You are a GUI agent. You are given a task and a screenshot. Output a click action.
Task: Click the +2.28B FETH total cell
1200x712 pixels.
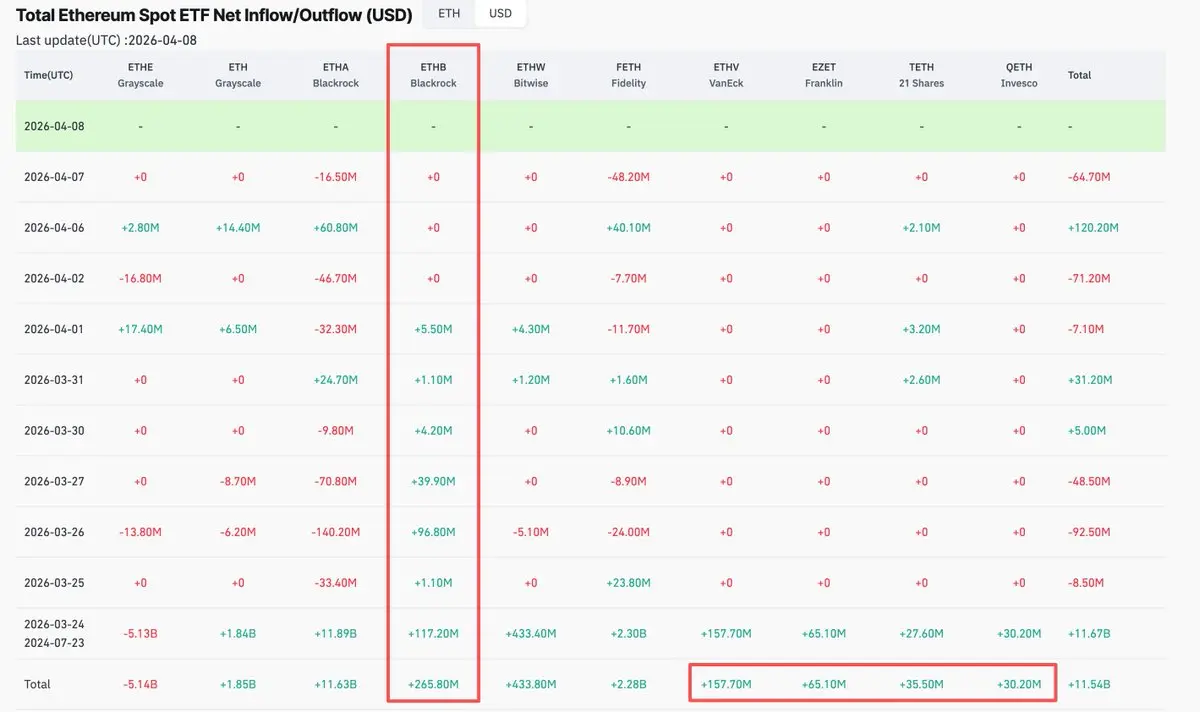coord(628,685)
